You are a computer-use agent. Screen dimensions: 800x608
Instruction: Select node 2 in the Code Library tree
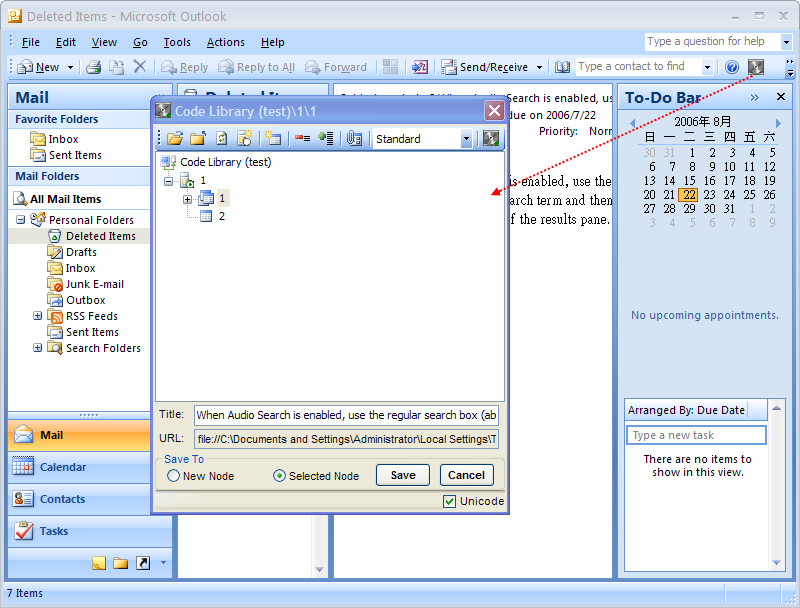point(221,216)
